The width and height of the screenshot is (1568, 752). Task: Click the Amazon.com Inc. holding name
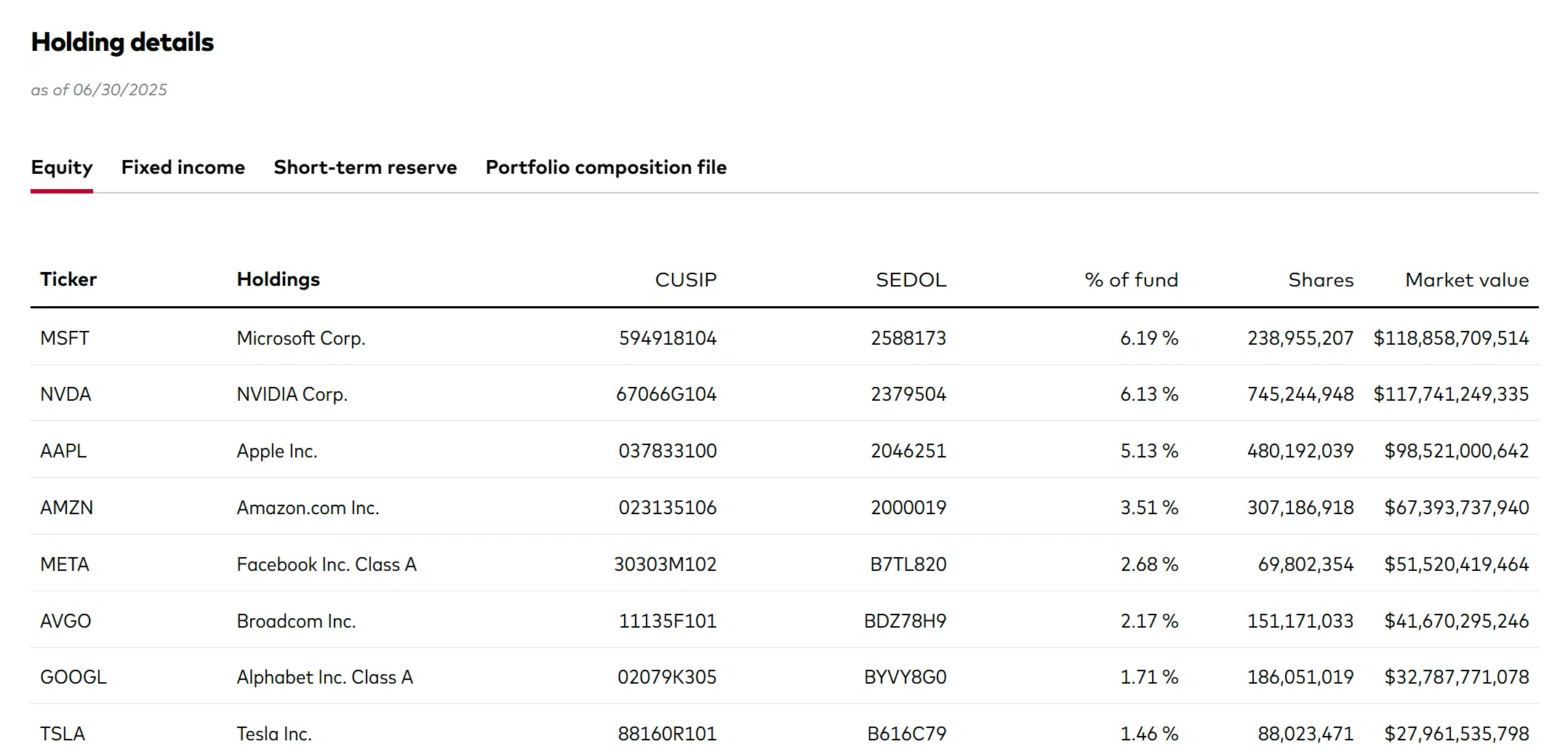point(308,508)
